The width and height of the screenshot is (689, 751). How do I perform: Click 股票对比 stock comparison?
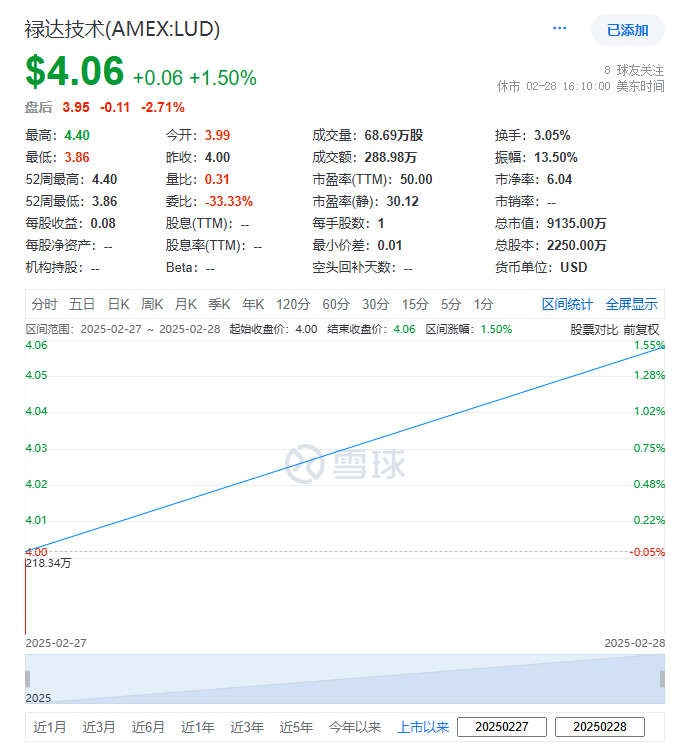[594, 330]
